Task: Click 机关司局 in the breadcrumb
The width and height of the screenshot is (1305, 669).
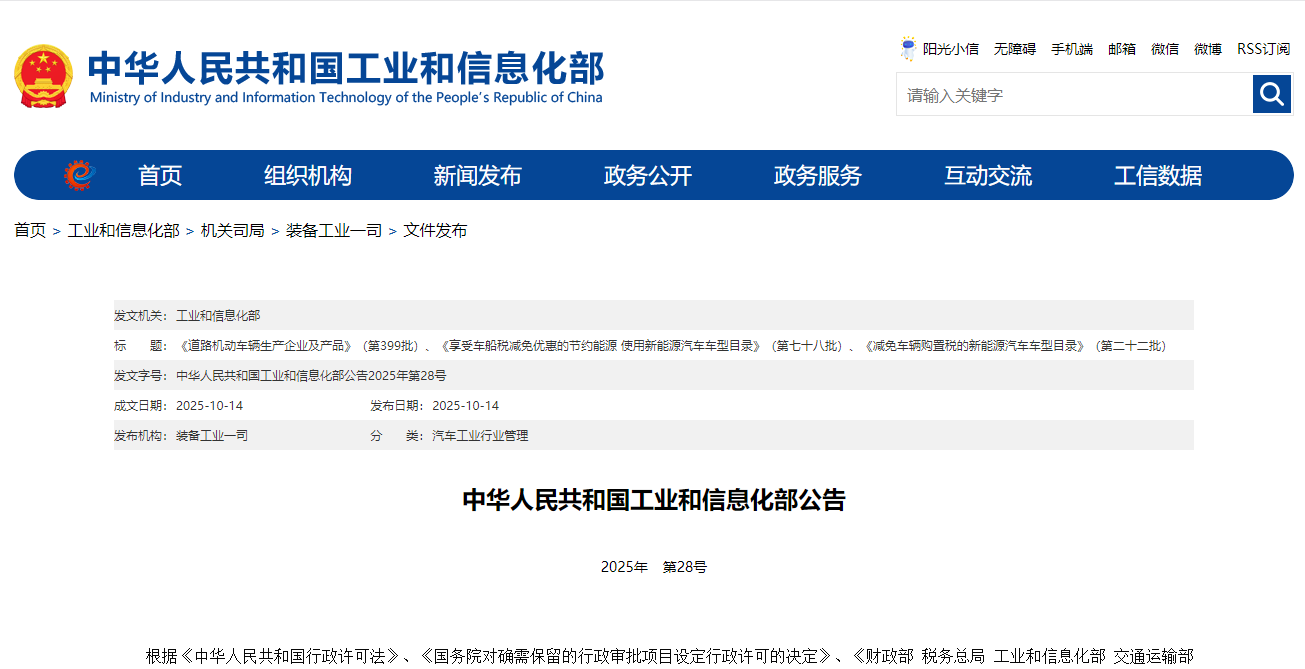Action: pyautogui.click(x=232, y=231)
